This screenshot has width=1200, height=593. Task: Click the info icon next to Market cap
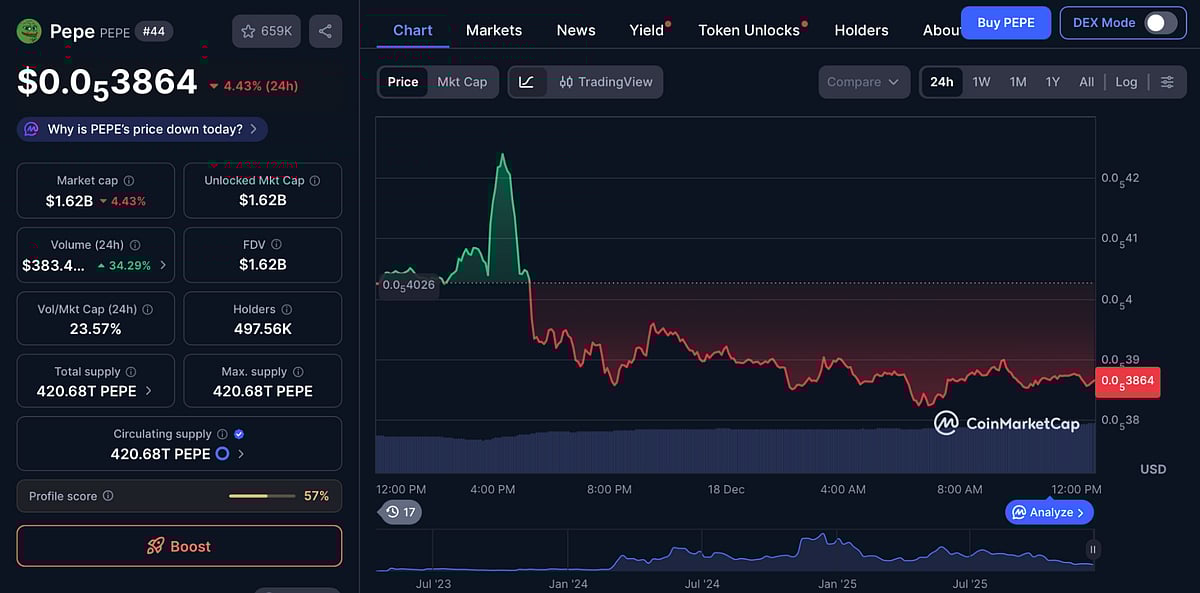(x=129, y=179)
